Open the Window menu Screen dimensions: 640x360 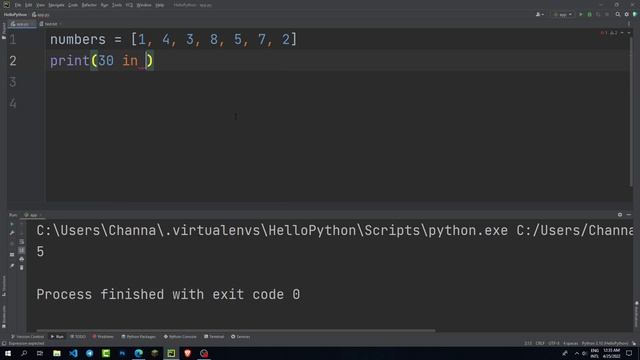coord(144,5)
